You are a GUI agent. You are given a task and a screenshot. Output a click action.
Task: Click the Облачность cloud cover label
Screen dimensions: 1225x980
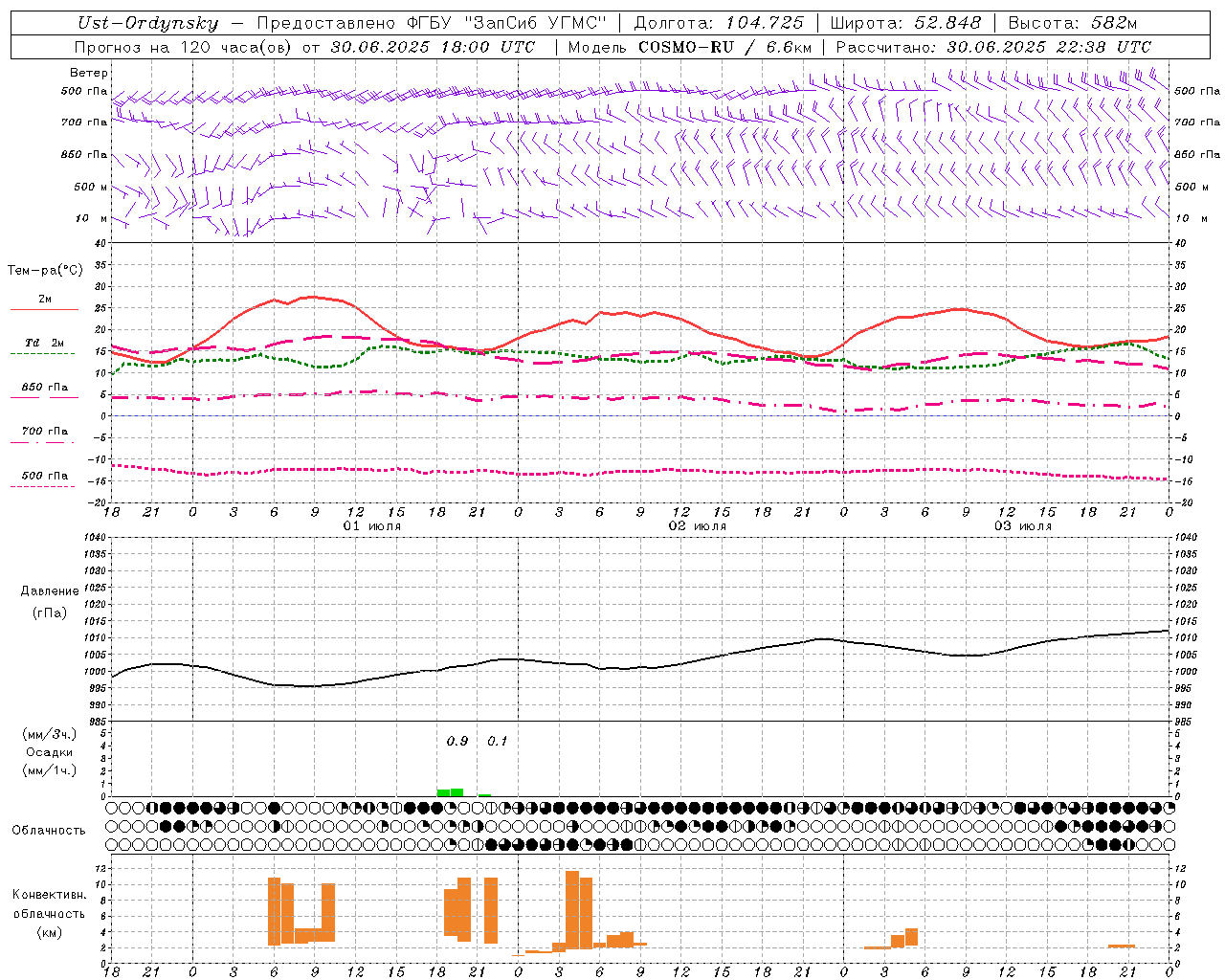(x=49, y=830)
